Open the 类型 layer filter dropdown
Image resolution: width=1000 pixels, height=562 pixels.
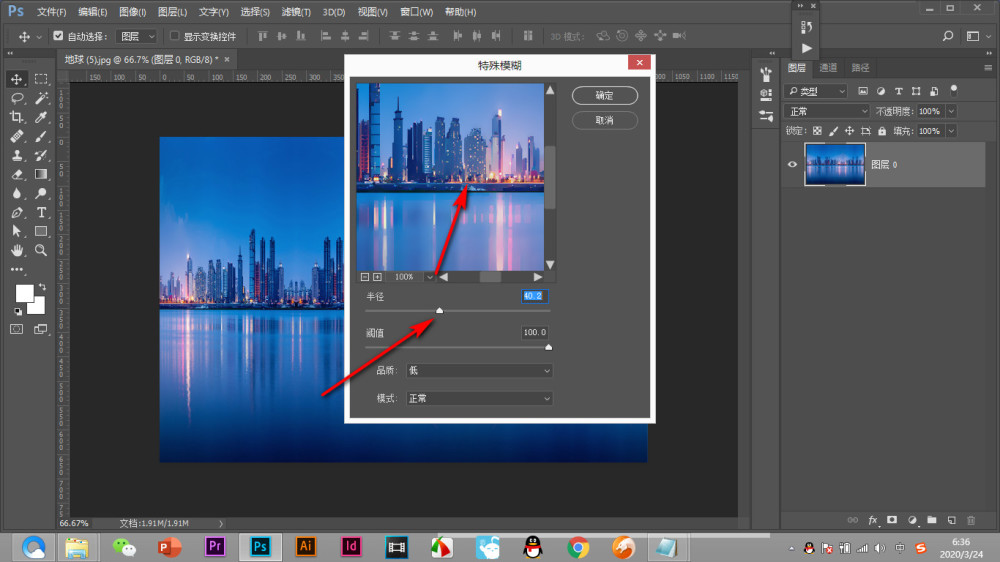[x=816, y=91]
